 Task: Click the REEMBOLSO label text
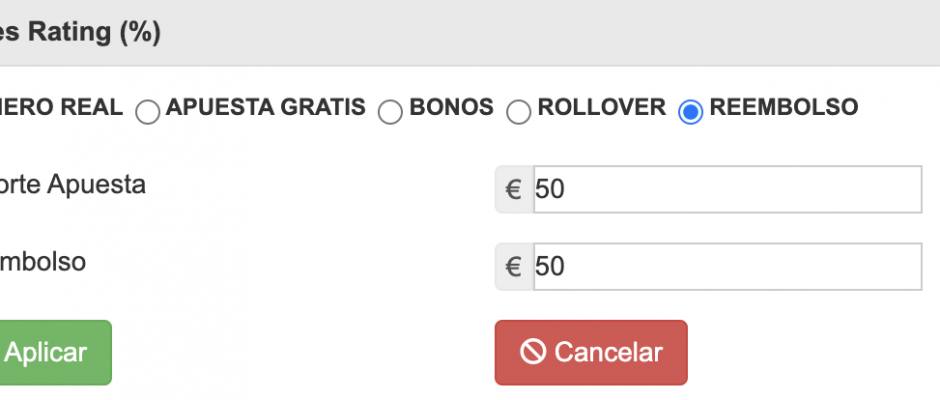click(784, 107)
